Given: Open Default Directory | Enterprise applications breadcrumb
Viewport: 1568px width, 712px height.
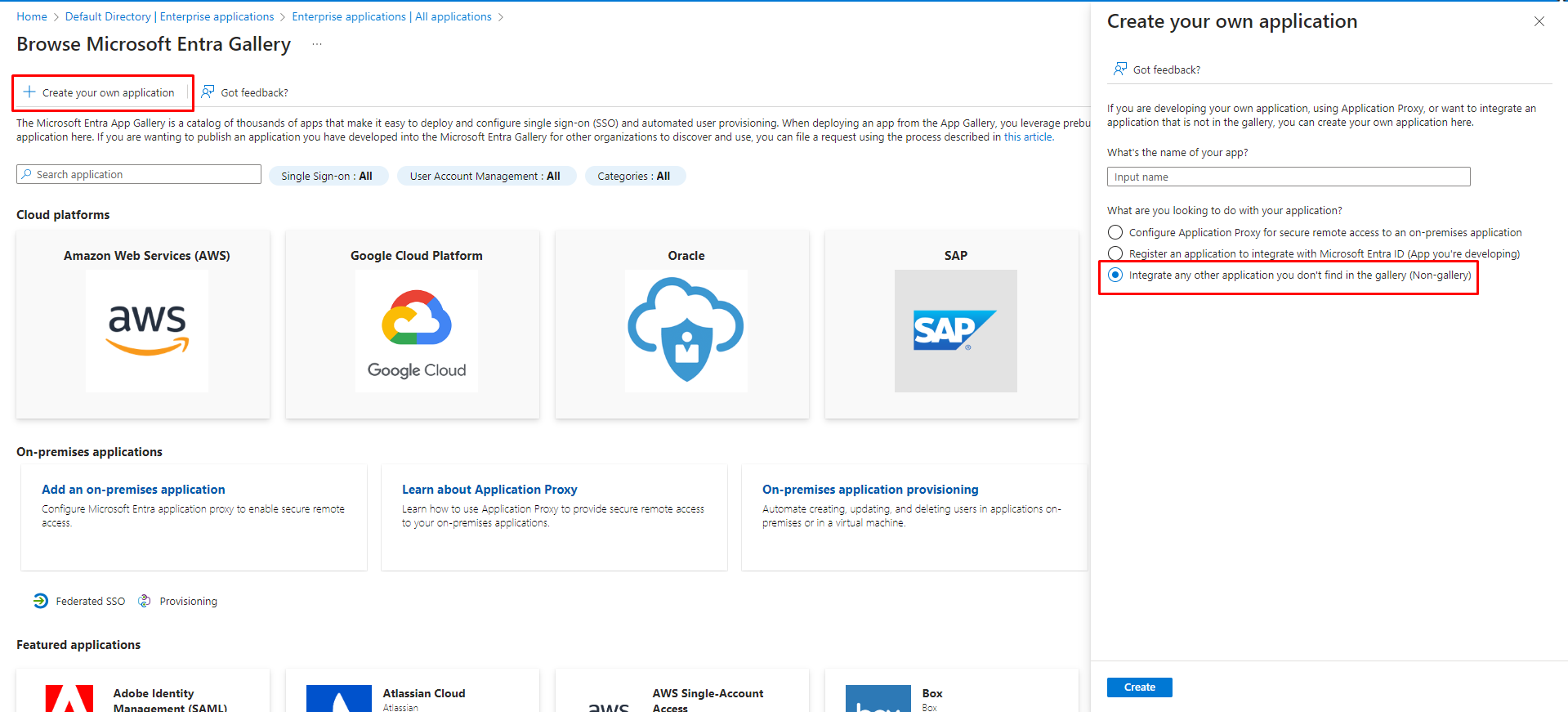Looking at the screenshot, I should 170,16.
